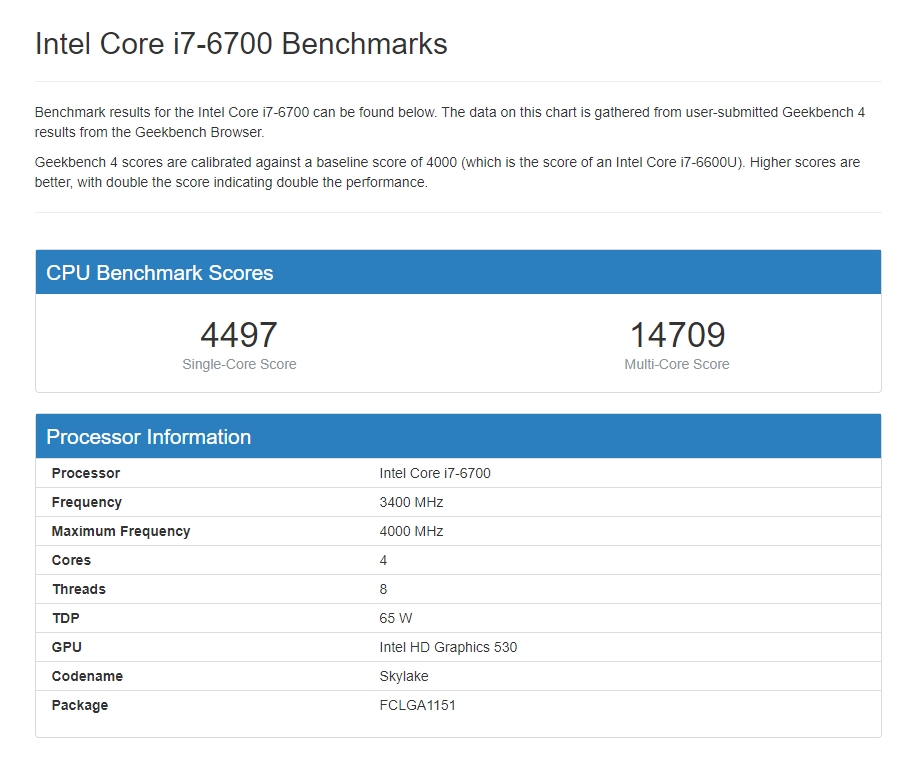Screen dimensions: 908x768
Task: Select the value Intel Core i7-6700 in table
Action: (x=435, y=473)
